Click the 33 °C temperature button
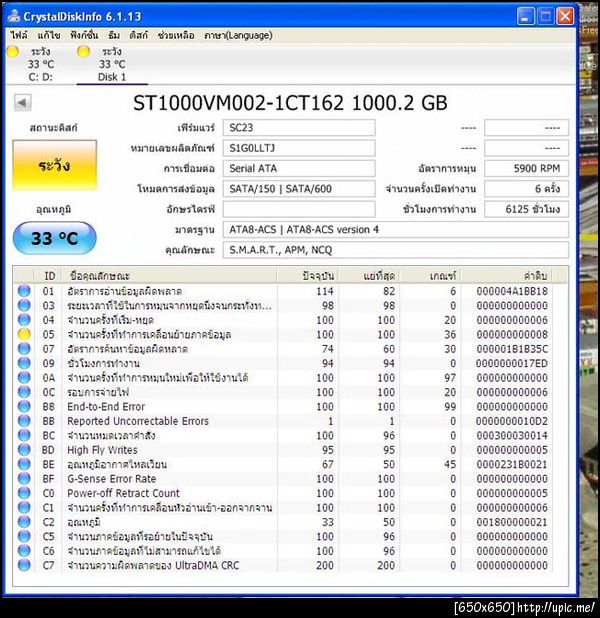Screen dimensions: 600x618 (54, 238)
